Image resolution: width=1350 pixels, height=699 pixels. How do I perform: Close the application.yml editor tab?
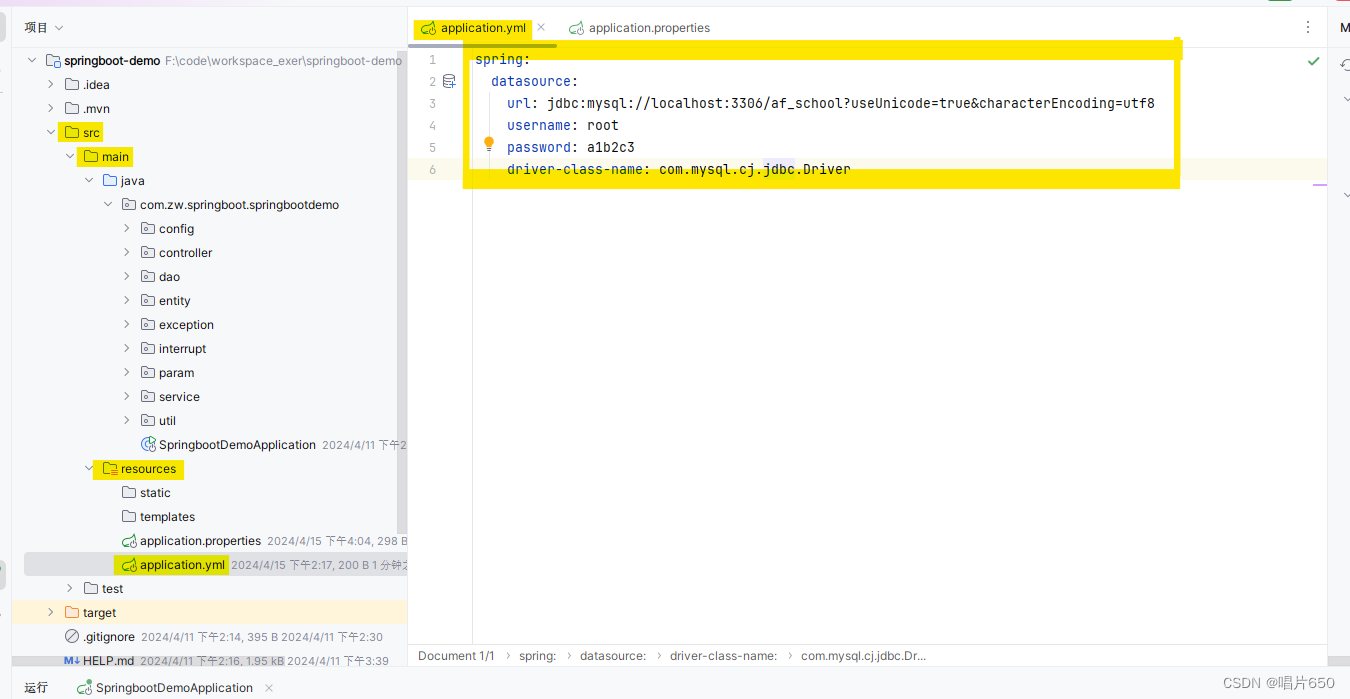point(541,29)
